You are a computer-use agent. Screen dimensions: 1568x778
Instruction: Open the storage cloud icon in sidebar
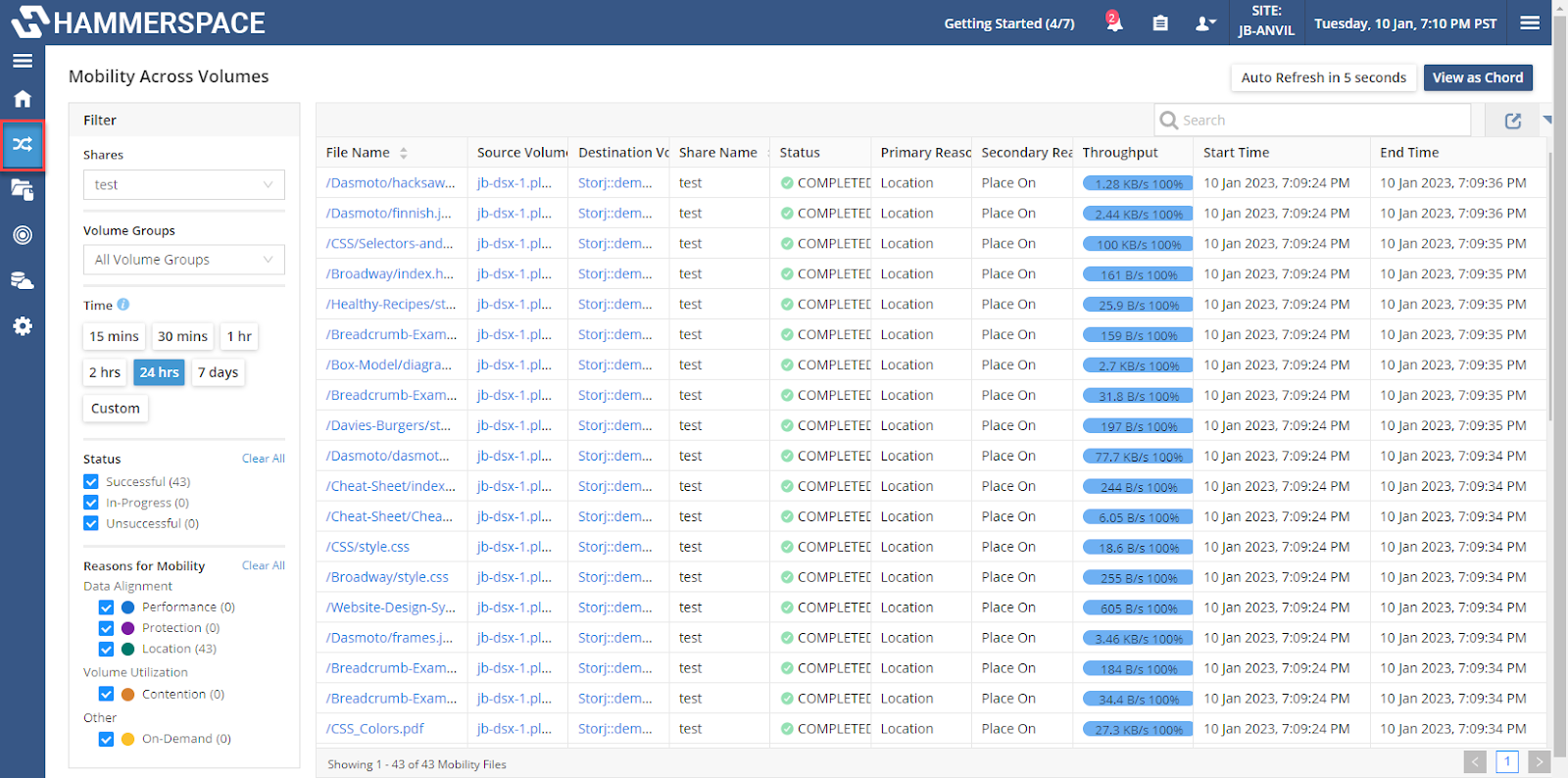23,281
